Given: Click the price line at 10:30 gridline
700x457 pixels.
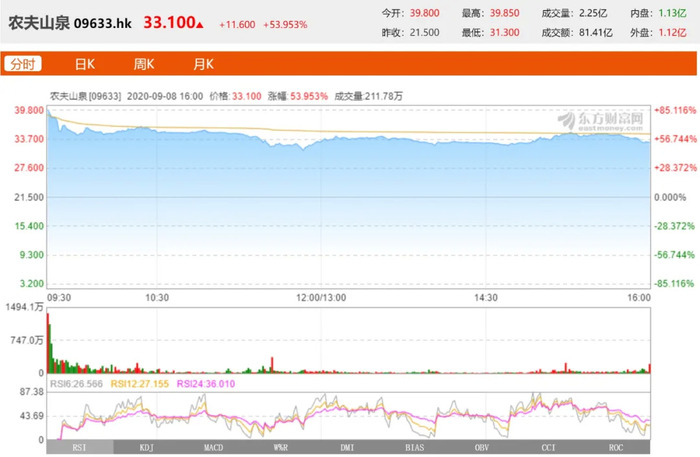Looking at the screenshot, I should 157,131.
